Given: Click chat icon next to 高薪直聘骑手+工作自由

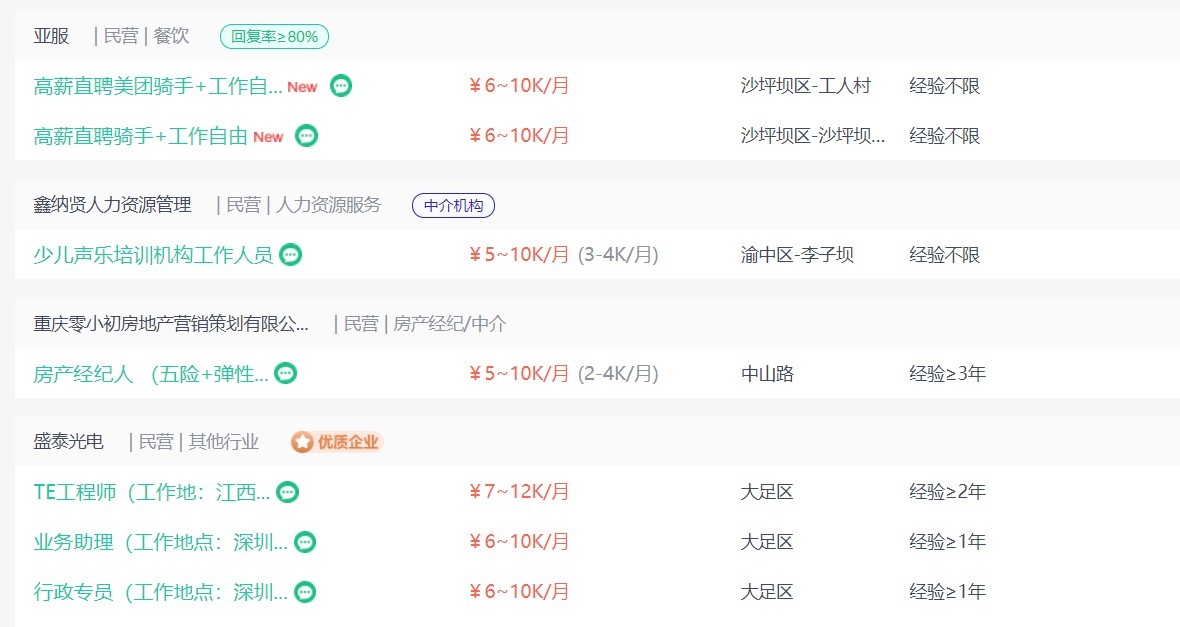Looking at the screenshot, I should [x=306, y=135].
